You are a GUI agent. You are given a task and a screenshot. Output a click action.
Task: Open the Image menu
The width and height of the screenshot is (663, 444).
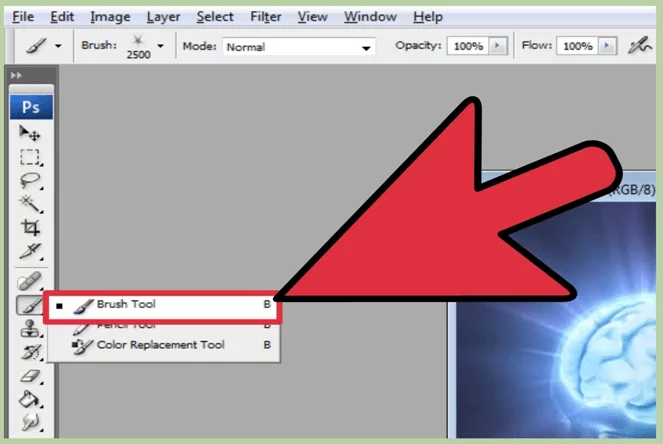pyautogui.click(x=110, y=17)
